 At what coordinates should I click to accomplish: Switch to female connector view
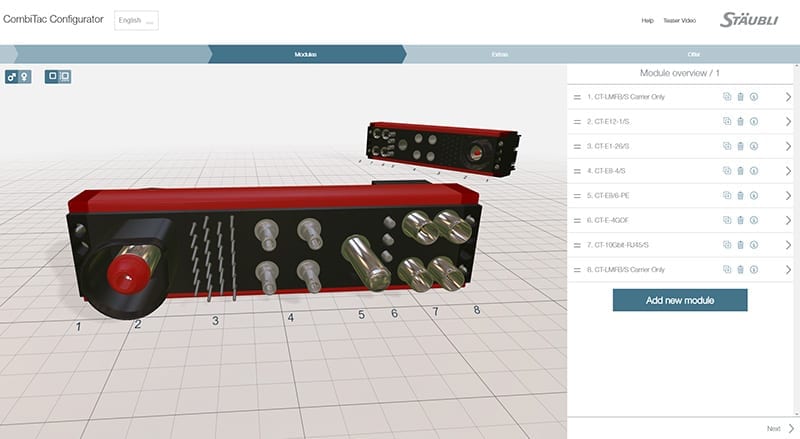(24, 76)
